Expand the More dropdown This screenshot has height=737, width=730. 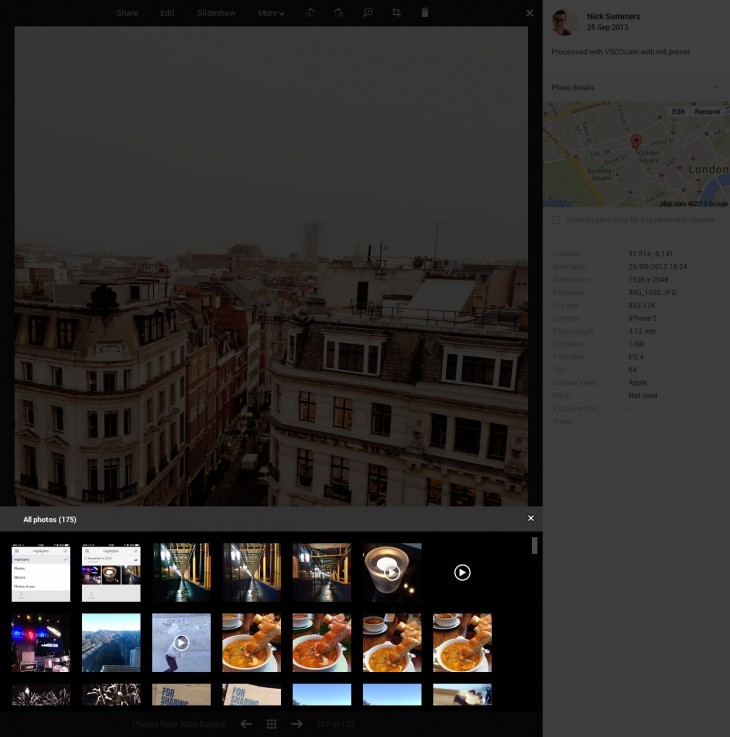pyautogui.click(x=271, y=13)
